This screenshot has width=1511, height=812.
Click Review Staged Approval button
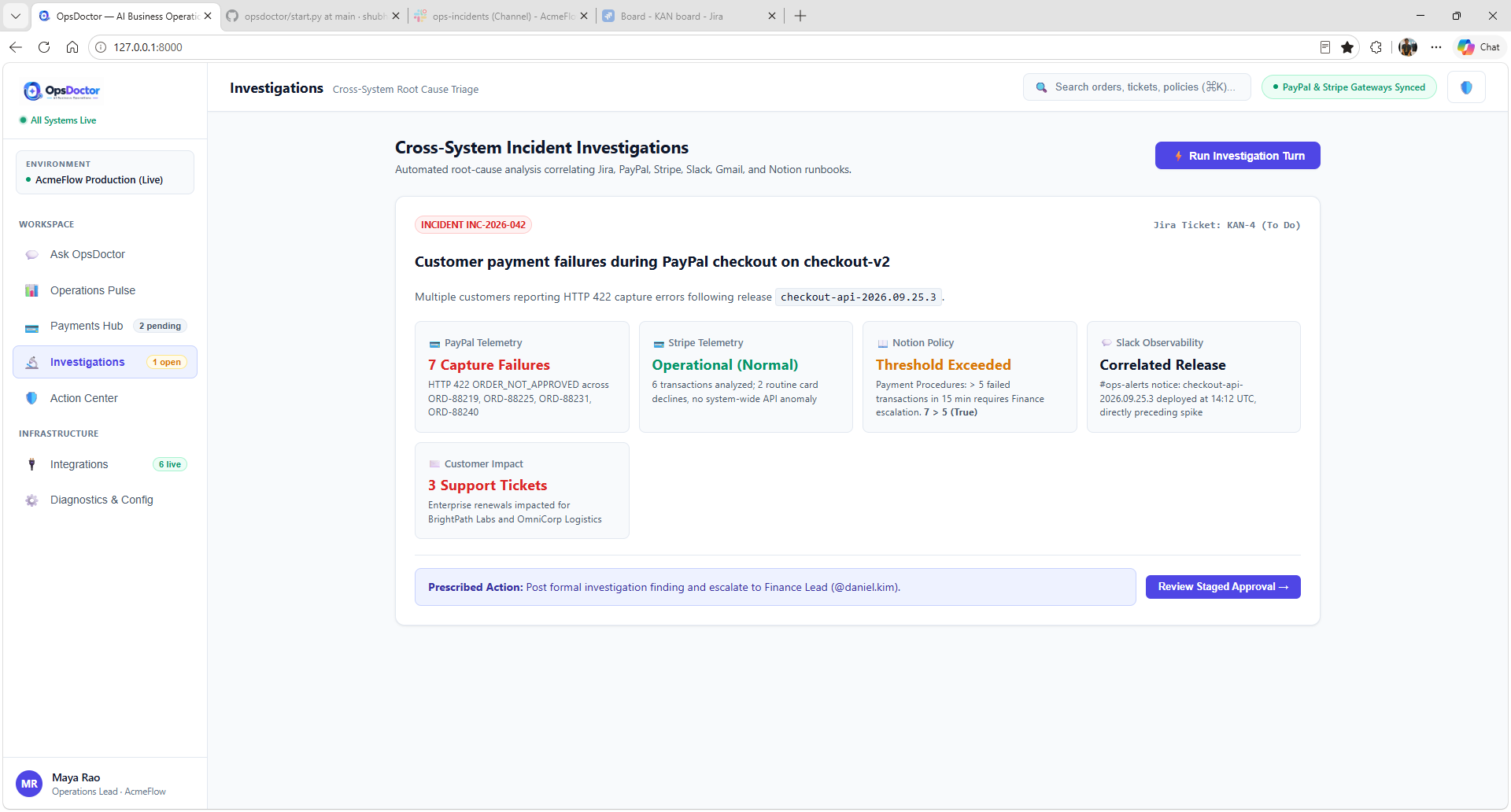click(x=1223, y=587)
